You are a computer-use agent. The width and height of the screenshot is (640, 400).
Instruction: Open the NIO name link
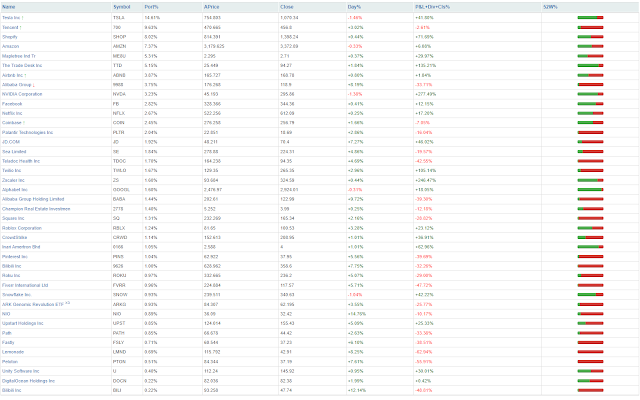click(6, 314)
